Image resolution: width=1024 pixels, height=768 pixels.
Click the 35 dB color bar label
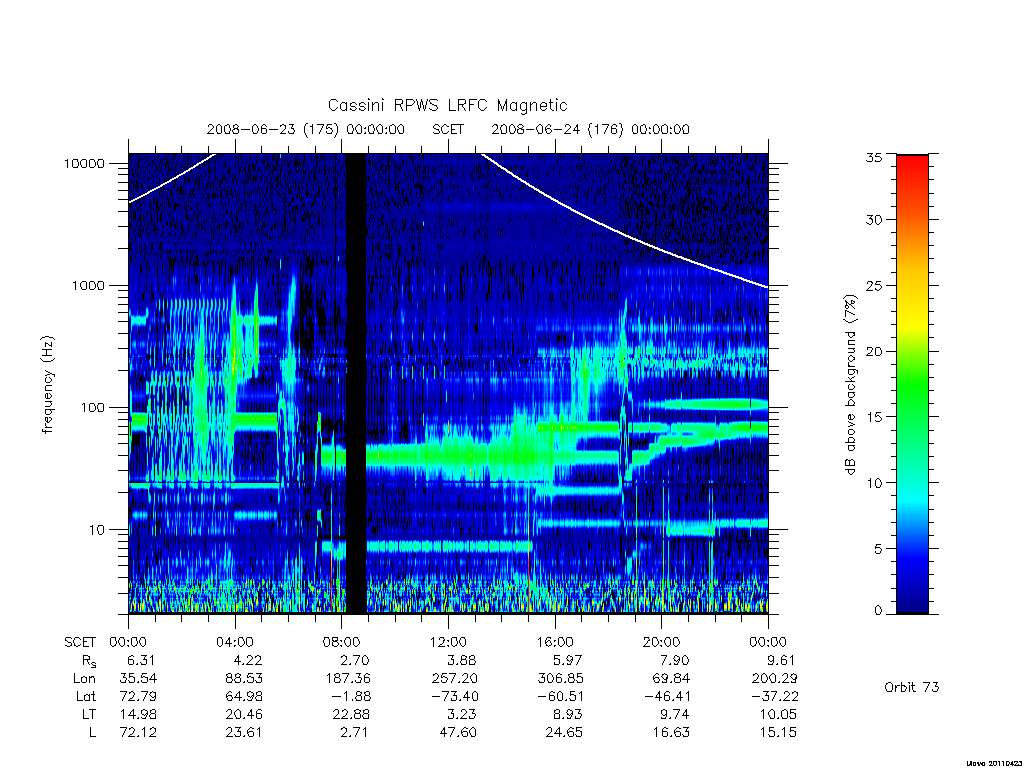[874, 157]
